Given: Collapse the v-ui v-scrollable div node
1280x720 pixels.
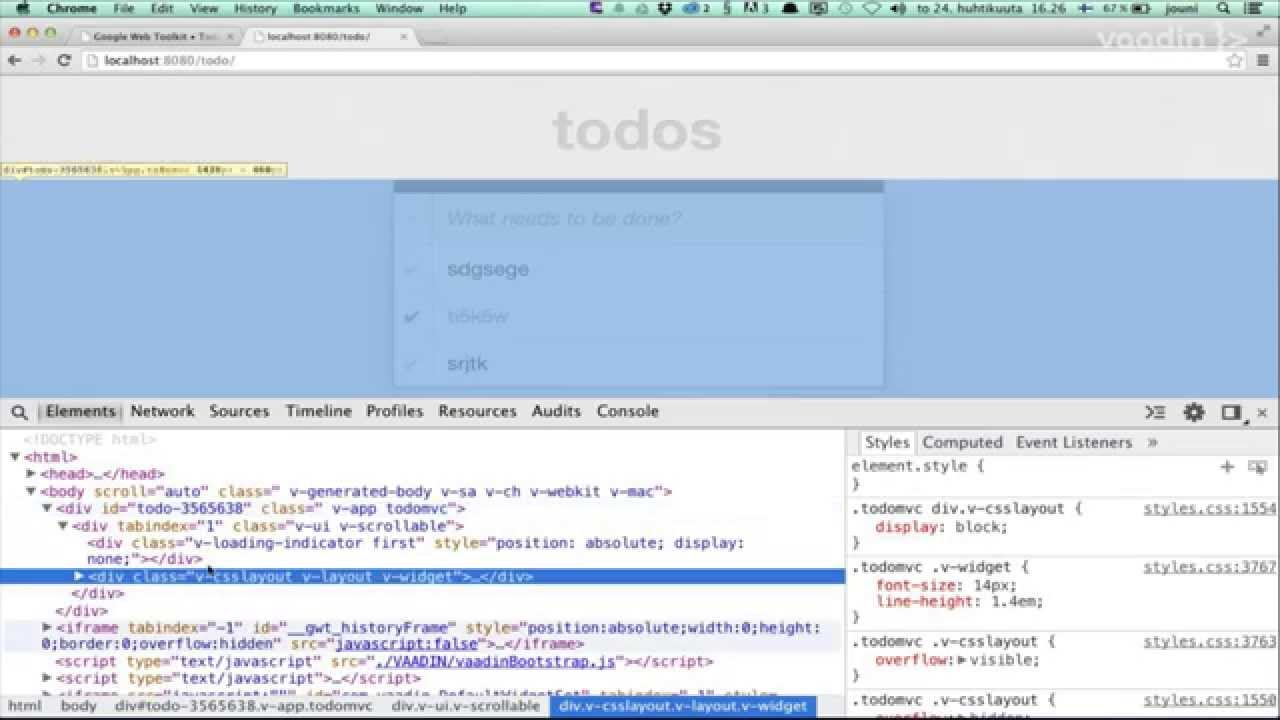Looking at the screenshot, I should point(63,525).
